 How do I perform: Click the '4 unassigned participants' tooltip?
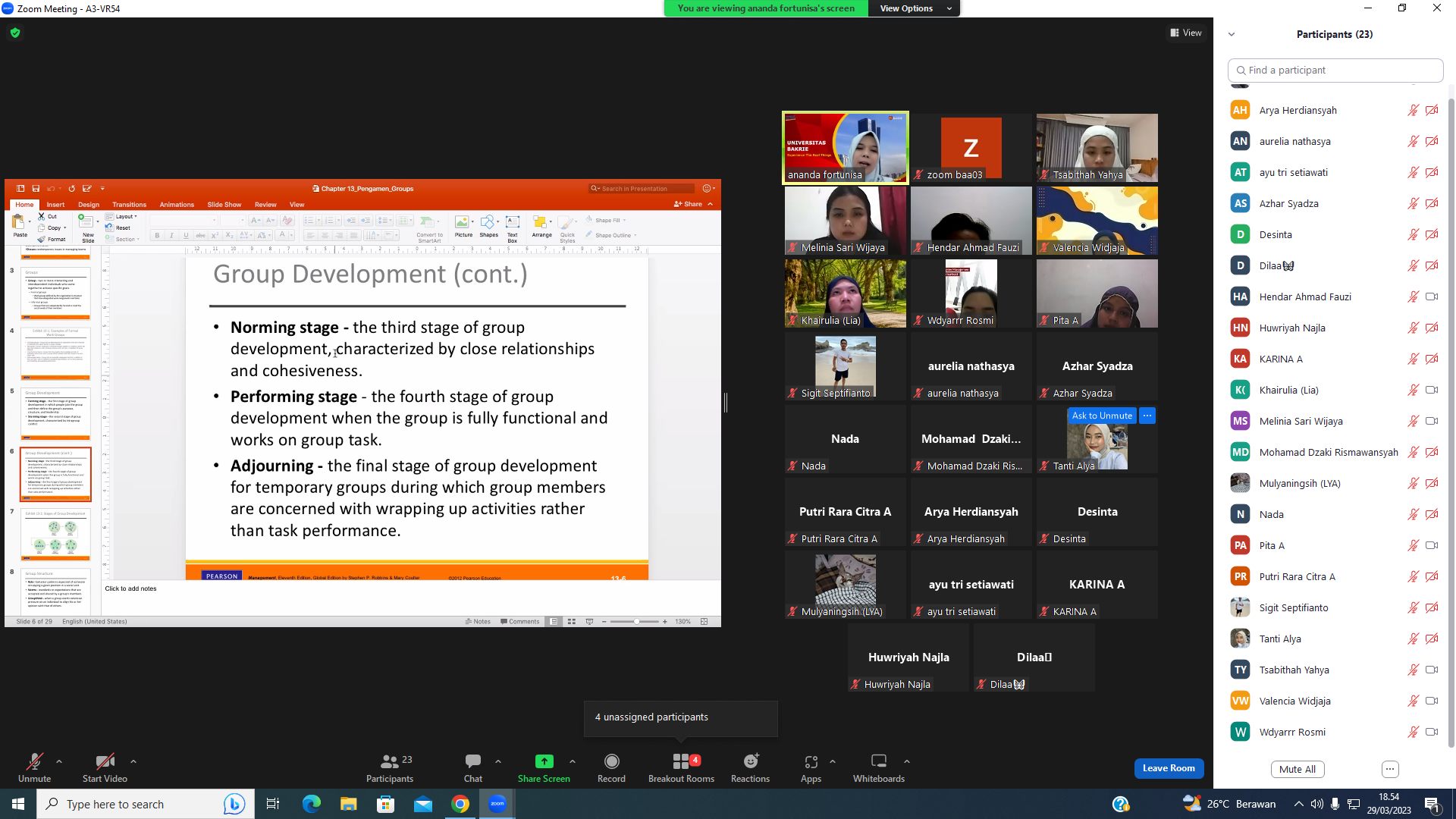[x=680, y=717]
